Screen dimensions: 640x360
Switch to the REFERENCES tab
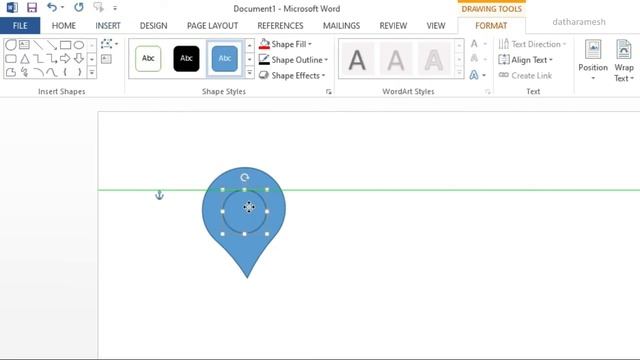[280, 26]
